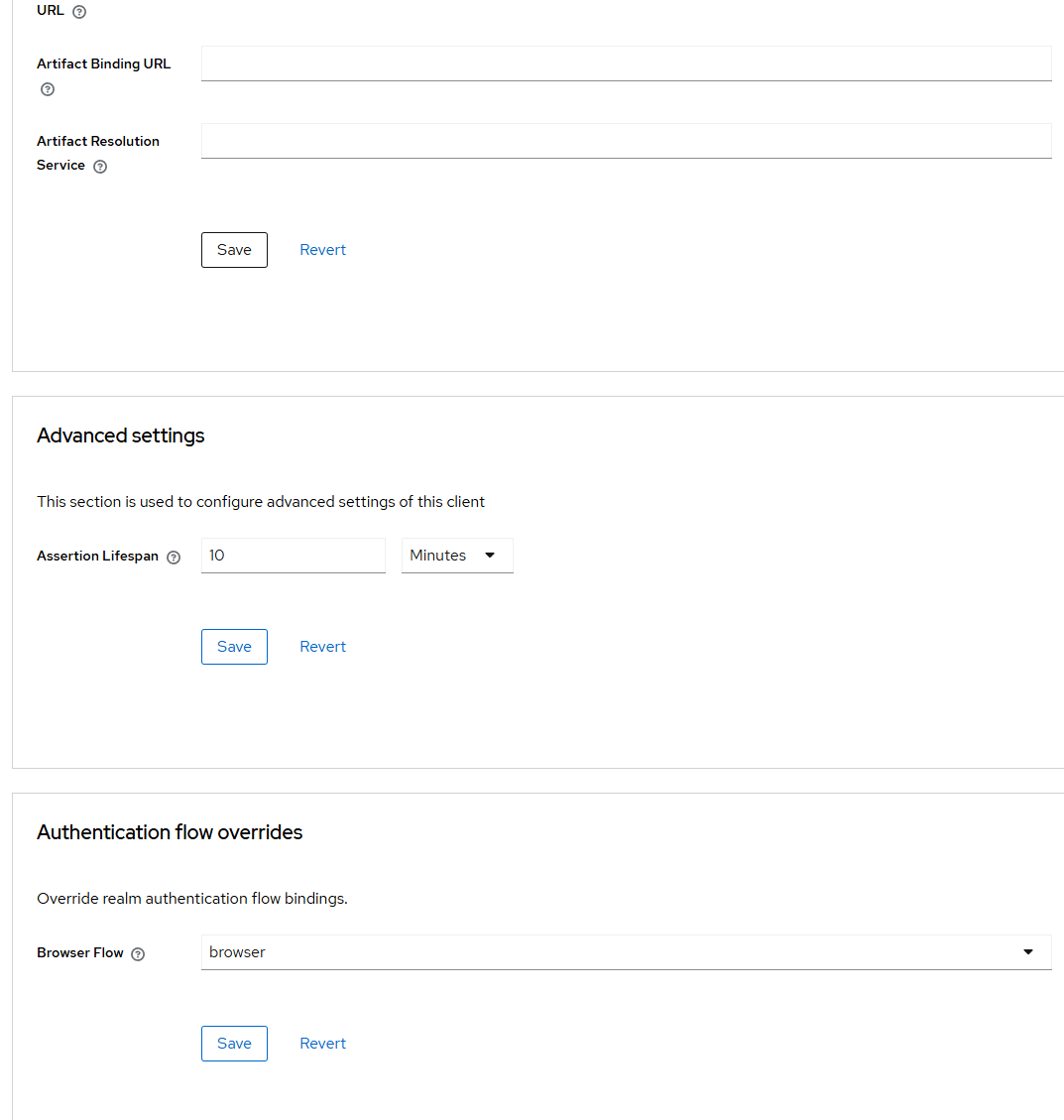The height and width of the screenshot is (1120, 1064).
Task: Expand the Browser Flow dropdown
Action: coord(627,952)
